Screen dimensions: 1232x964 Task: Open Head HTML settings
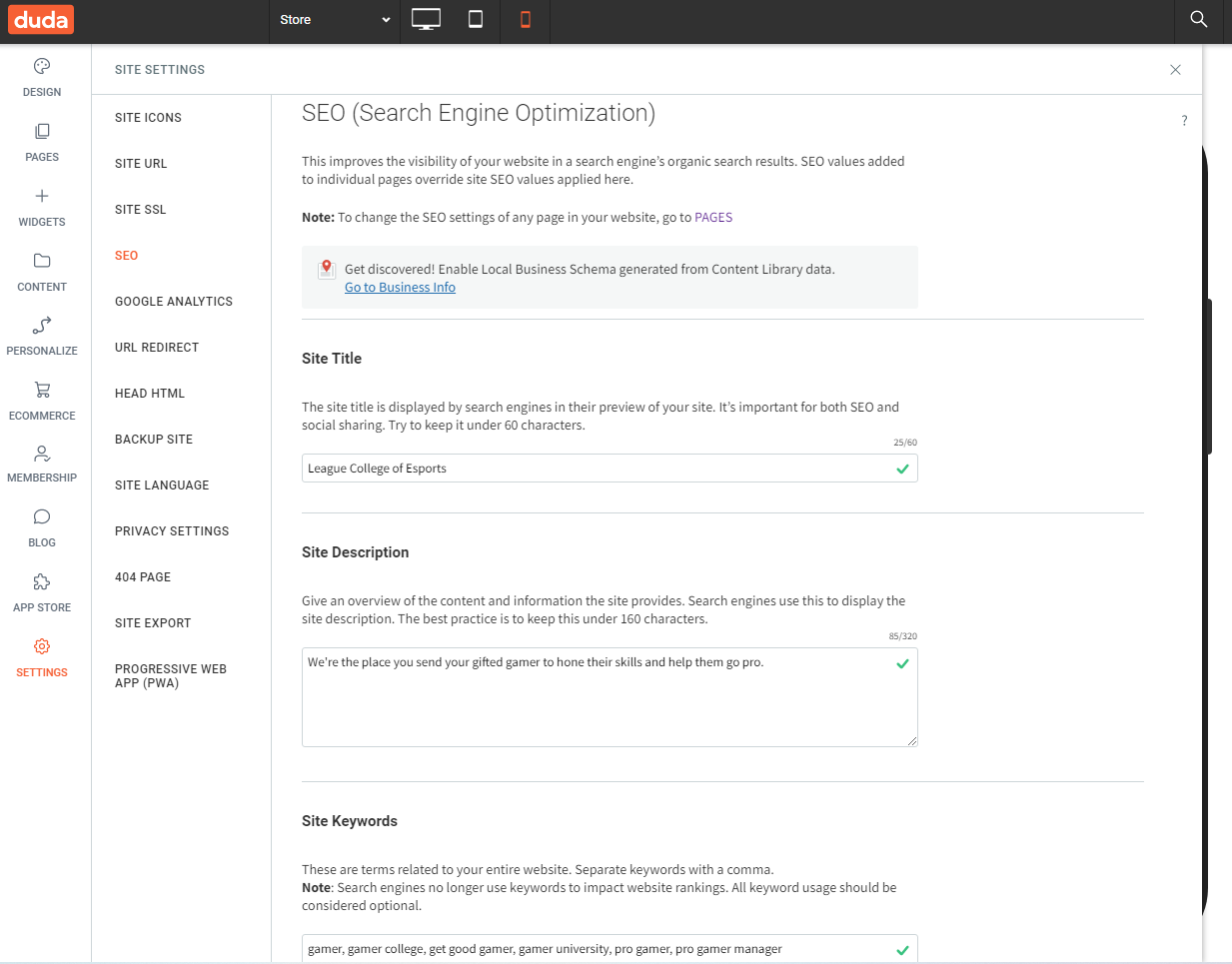click(150, 394)
